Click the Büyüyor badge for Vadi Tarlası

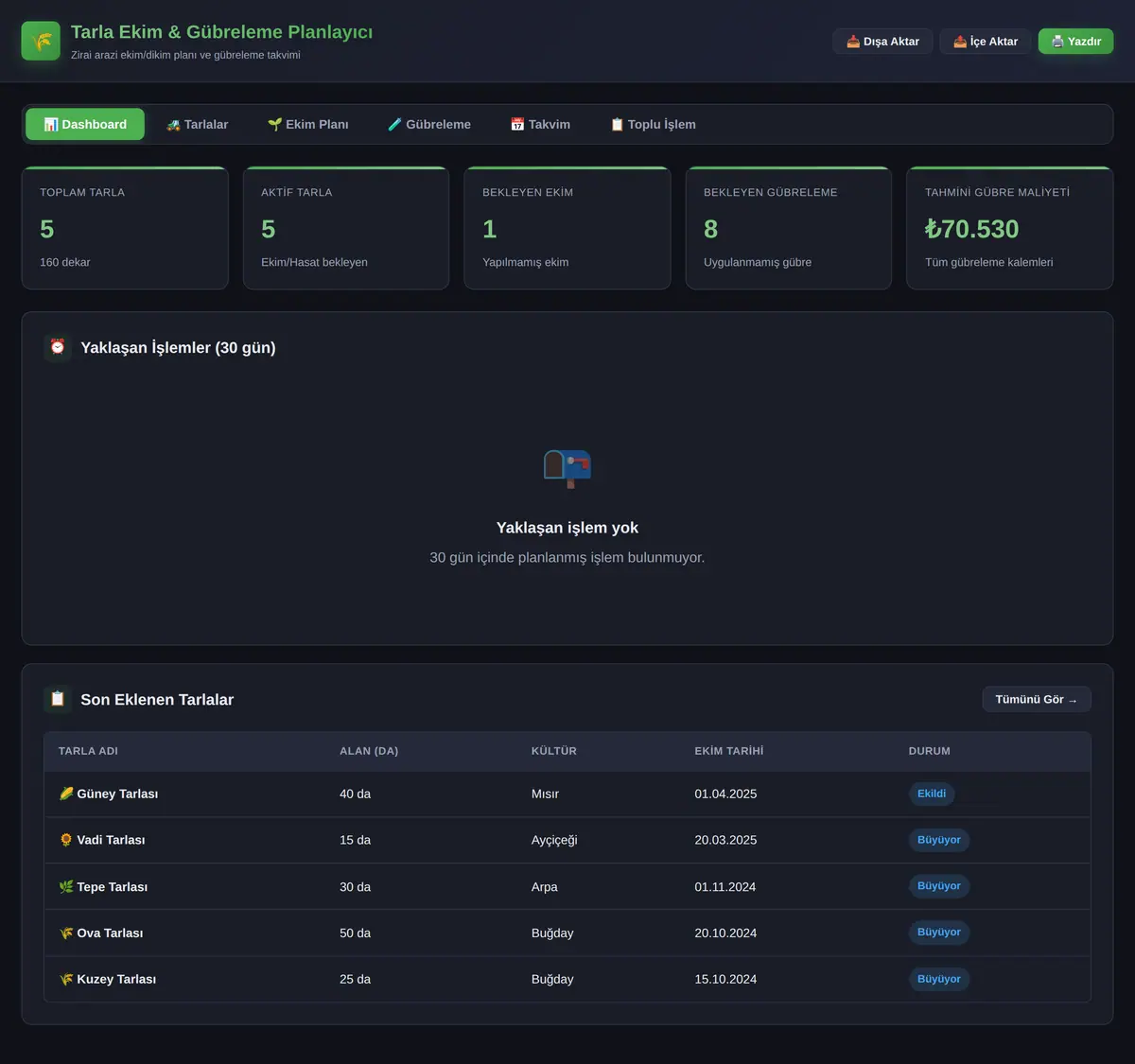[939, 840]
